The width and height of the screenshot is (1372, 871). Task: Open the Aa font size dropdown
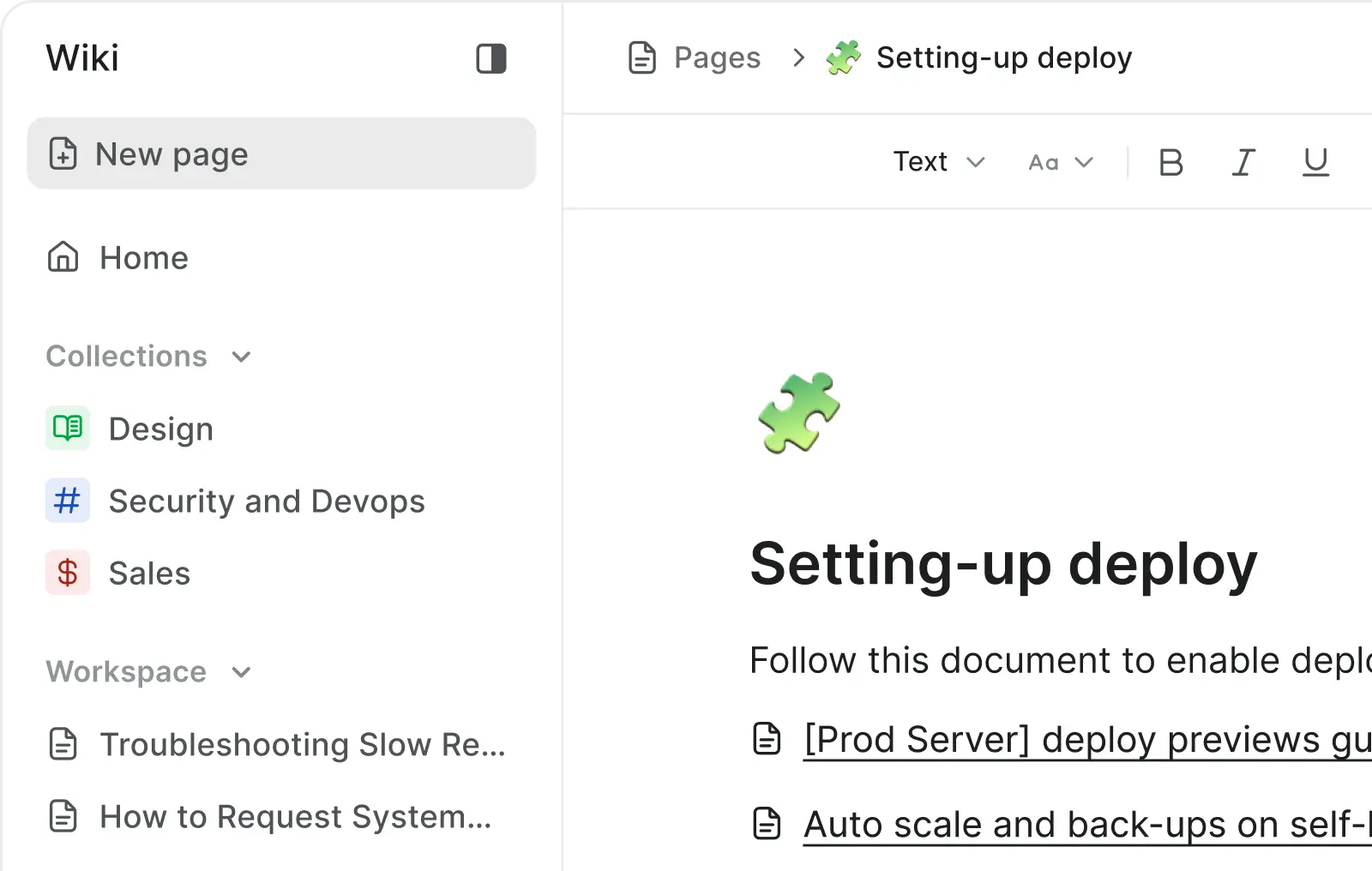[x=1061, y=162]
